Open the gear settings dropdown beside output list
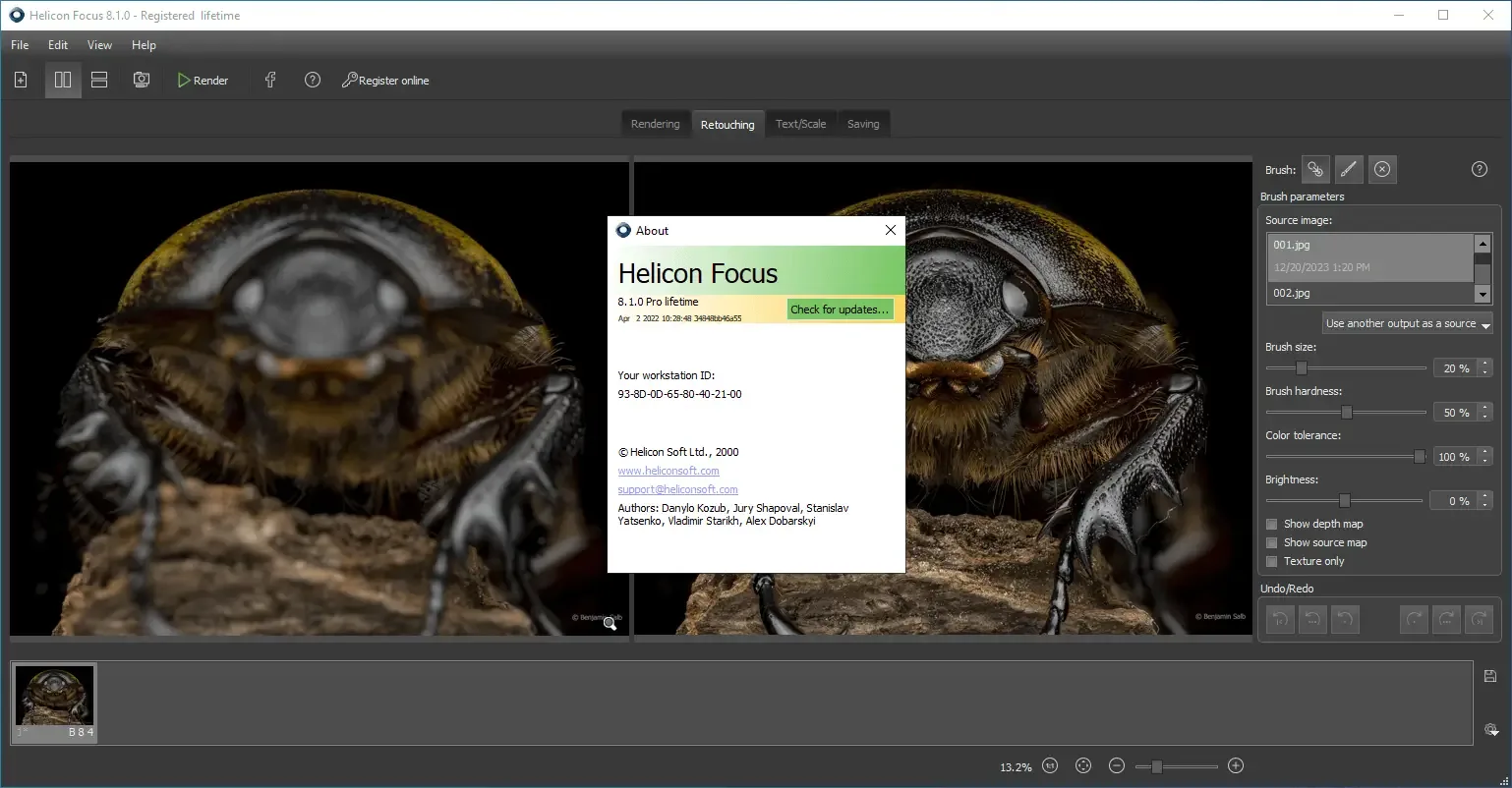The height and width of the screenshot is (788, 1512). click(1491, 730)
